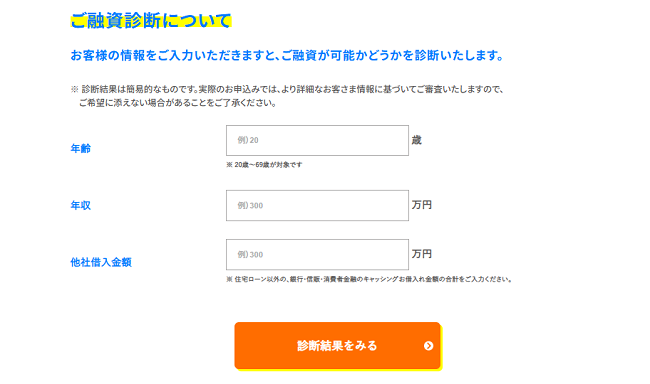650x384 pixels.
Task: Click the 年齢 age input field
Action: coord(317,141)
